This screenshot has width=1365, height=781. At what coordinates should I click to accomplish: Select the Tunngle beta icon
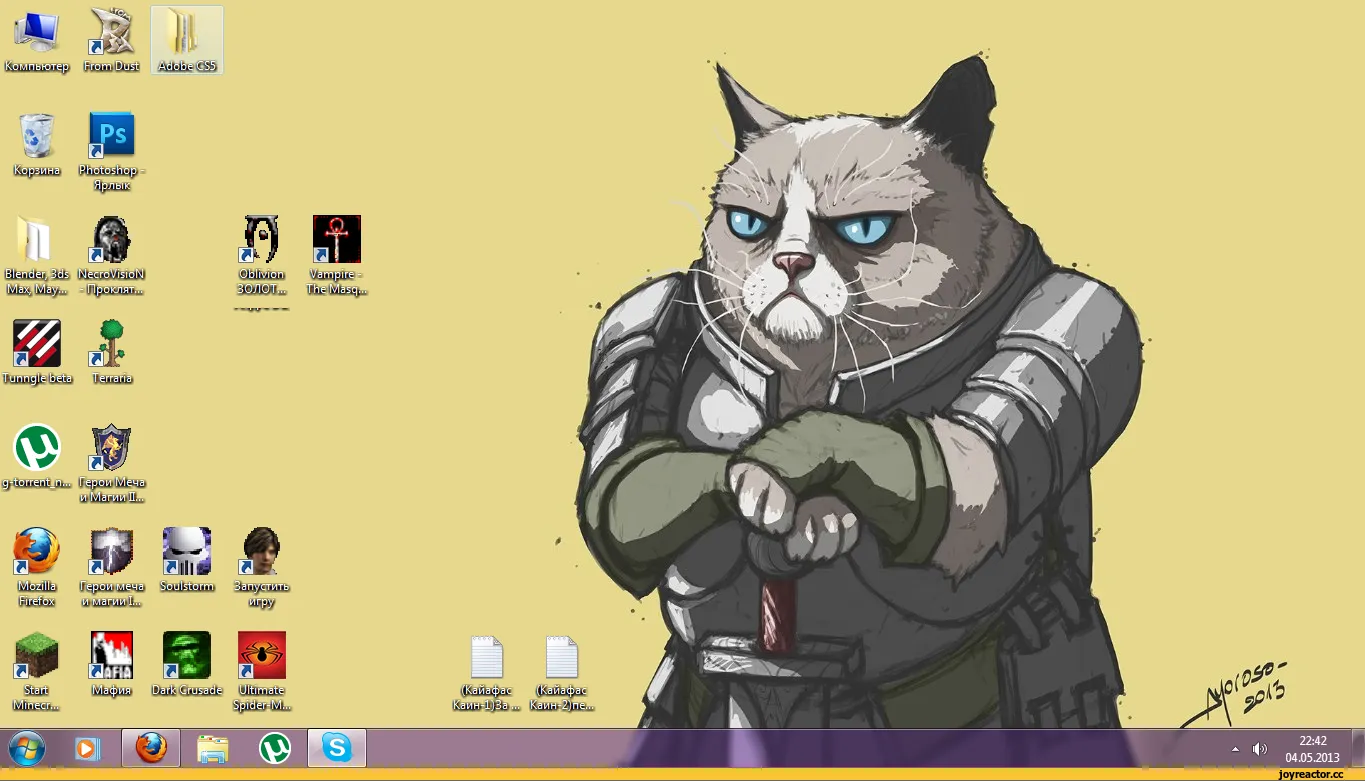point(37,352)
